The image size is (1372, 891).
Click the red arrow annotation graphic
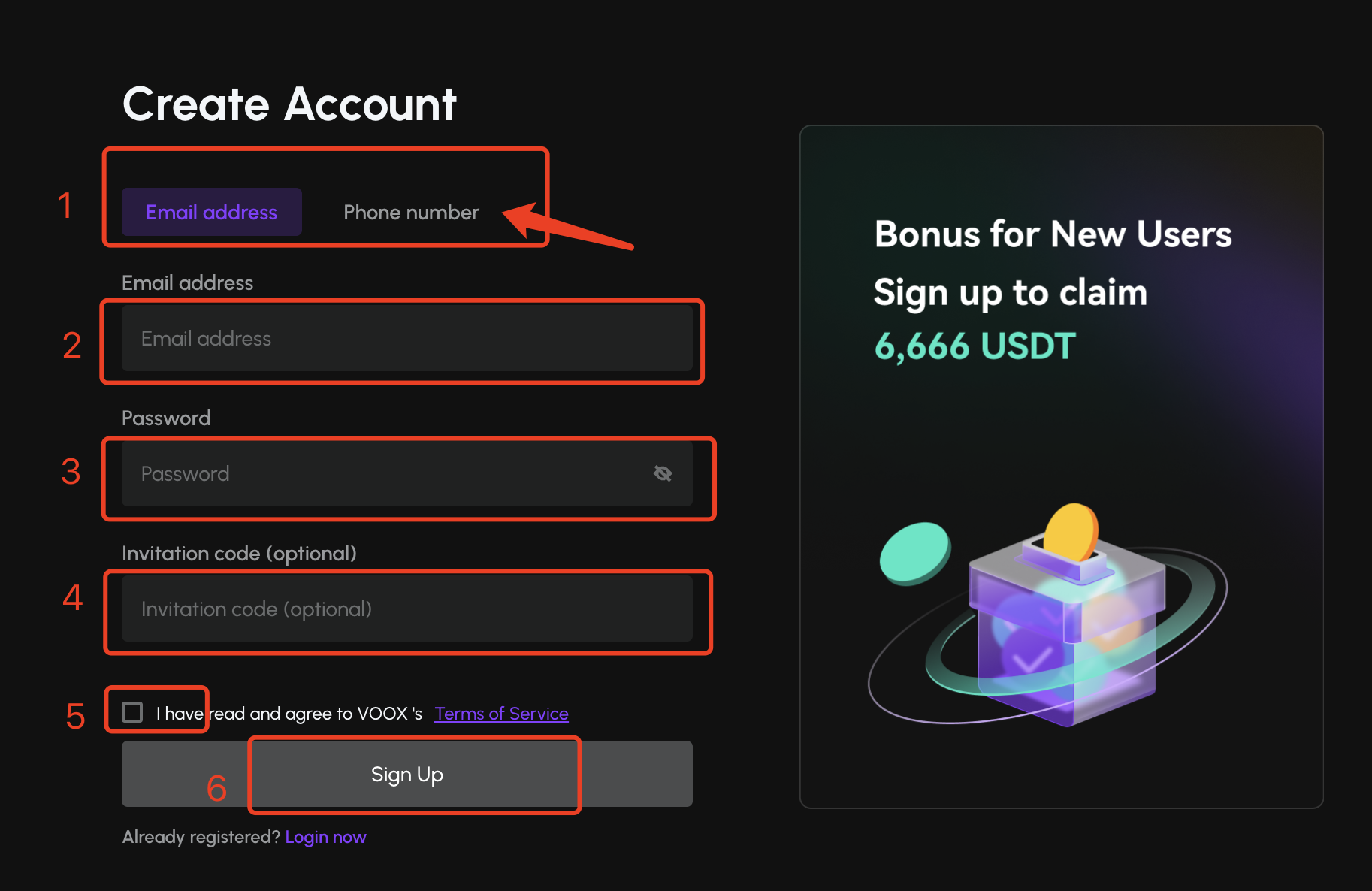point(568,225)
